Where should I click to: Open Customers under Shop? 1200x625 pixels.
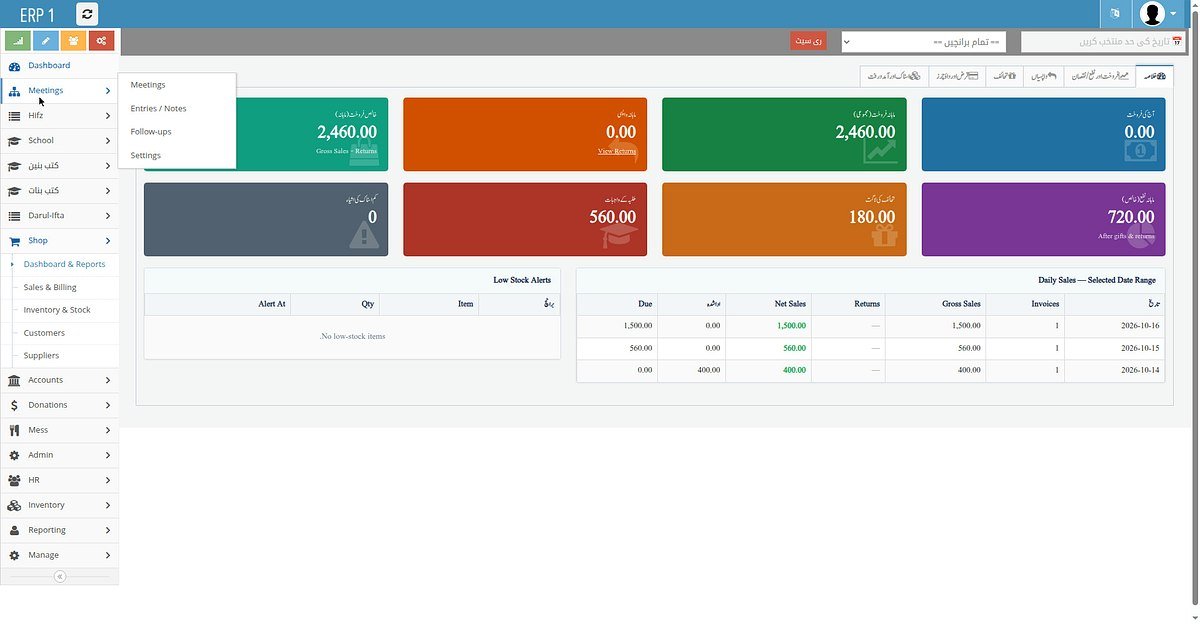(44, 333)
